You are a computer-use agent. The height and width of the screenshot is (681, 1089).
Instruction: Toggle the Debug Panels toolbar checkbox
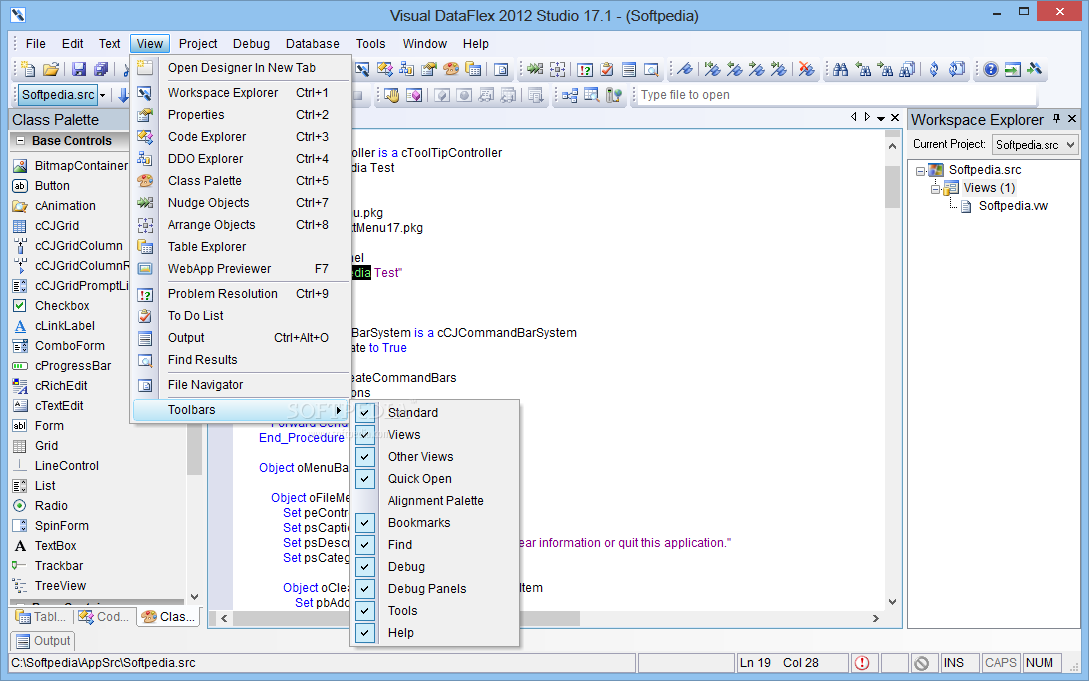pos(365,589)
